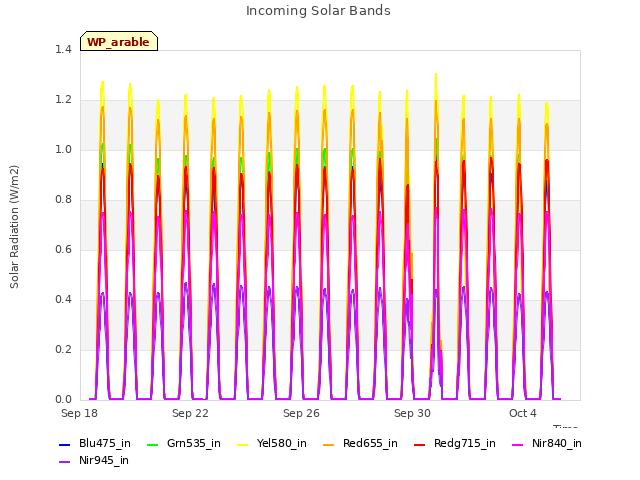Click the 1.2 y-axis tick label
Image resolution: width=640 pixels, height=480 pixels.
tap(63, 100)
